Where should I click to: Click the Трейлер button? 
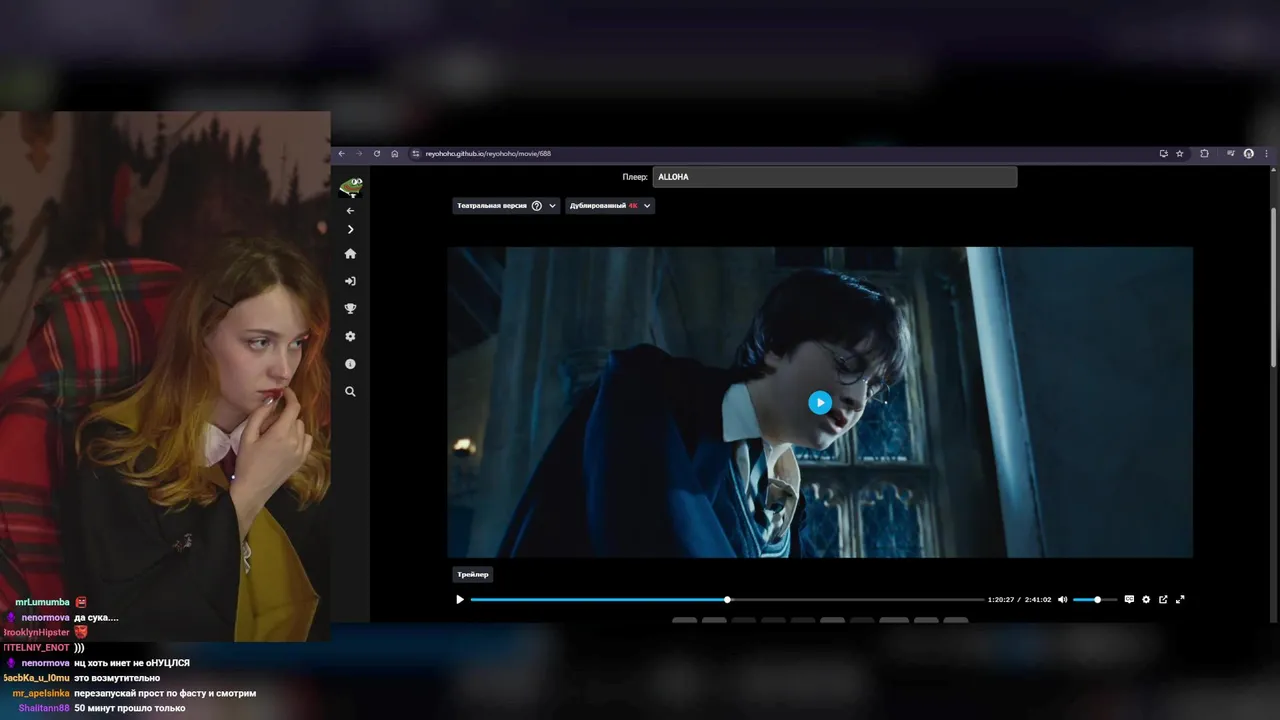coord(473,575)
